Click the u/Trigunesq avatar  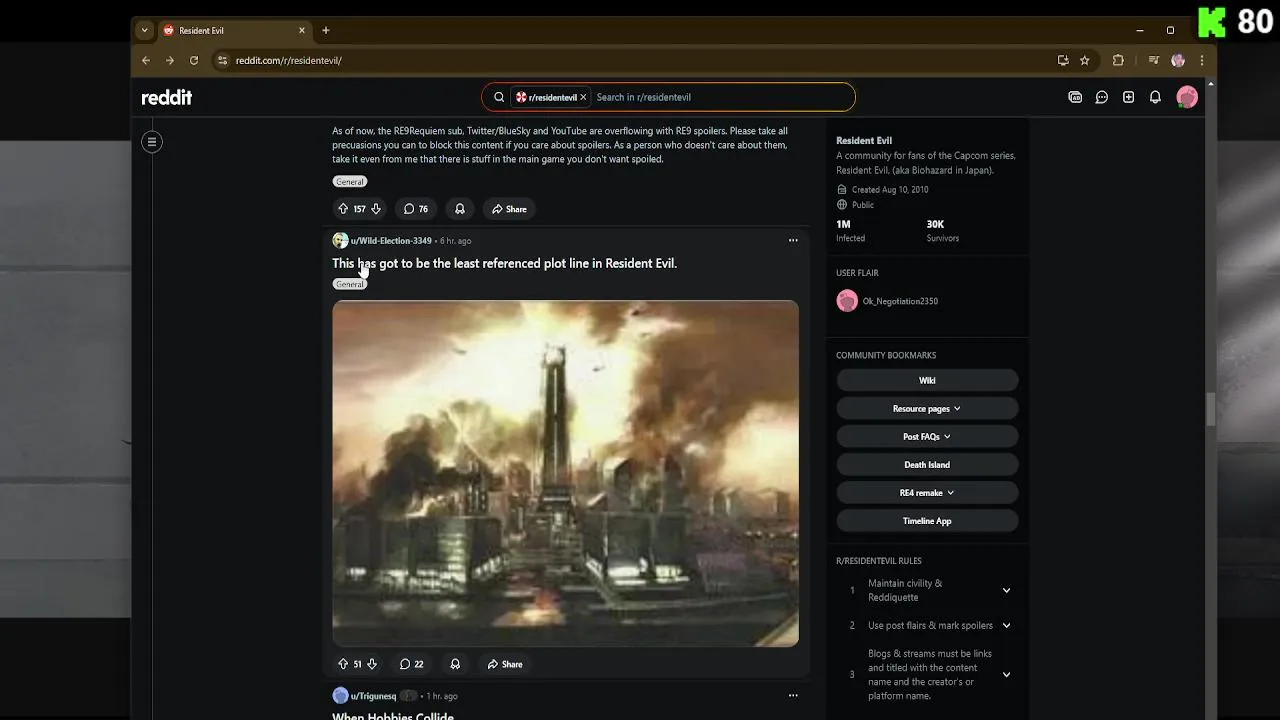[x=340, y=696]
